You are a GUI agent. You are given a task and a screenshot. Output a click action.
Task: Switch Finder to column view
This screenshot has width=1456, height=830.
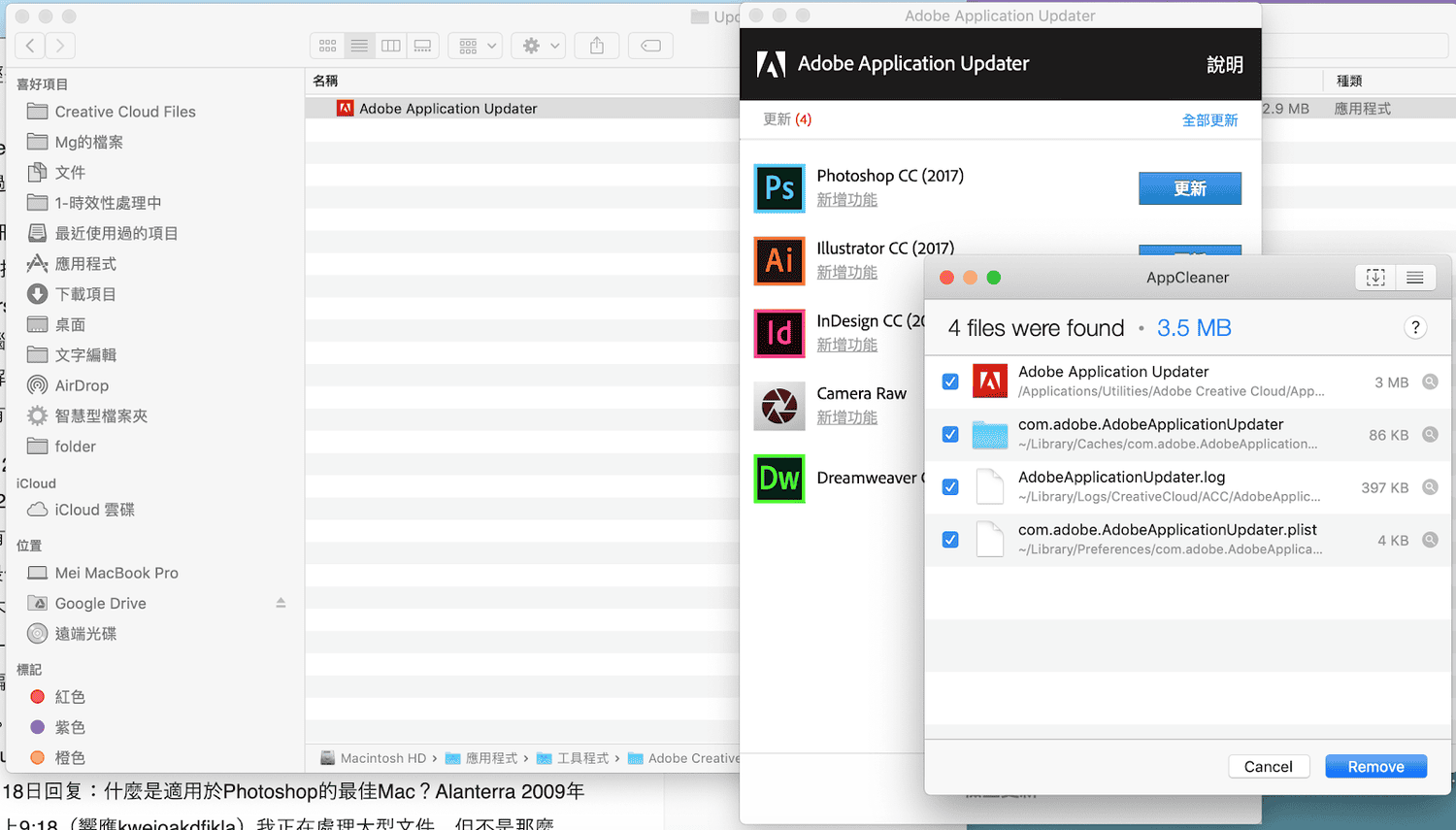coord(391,46)
